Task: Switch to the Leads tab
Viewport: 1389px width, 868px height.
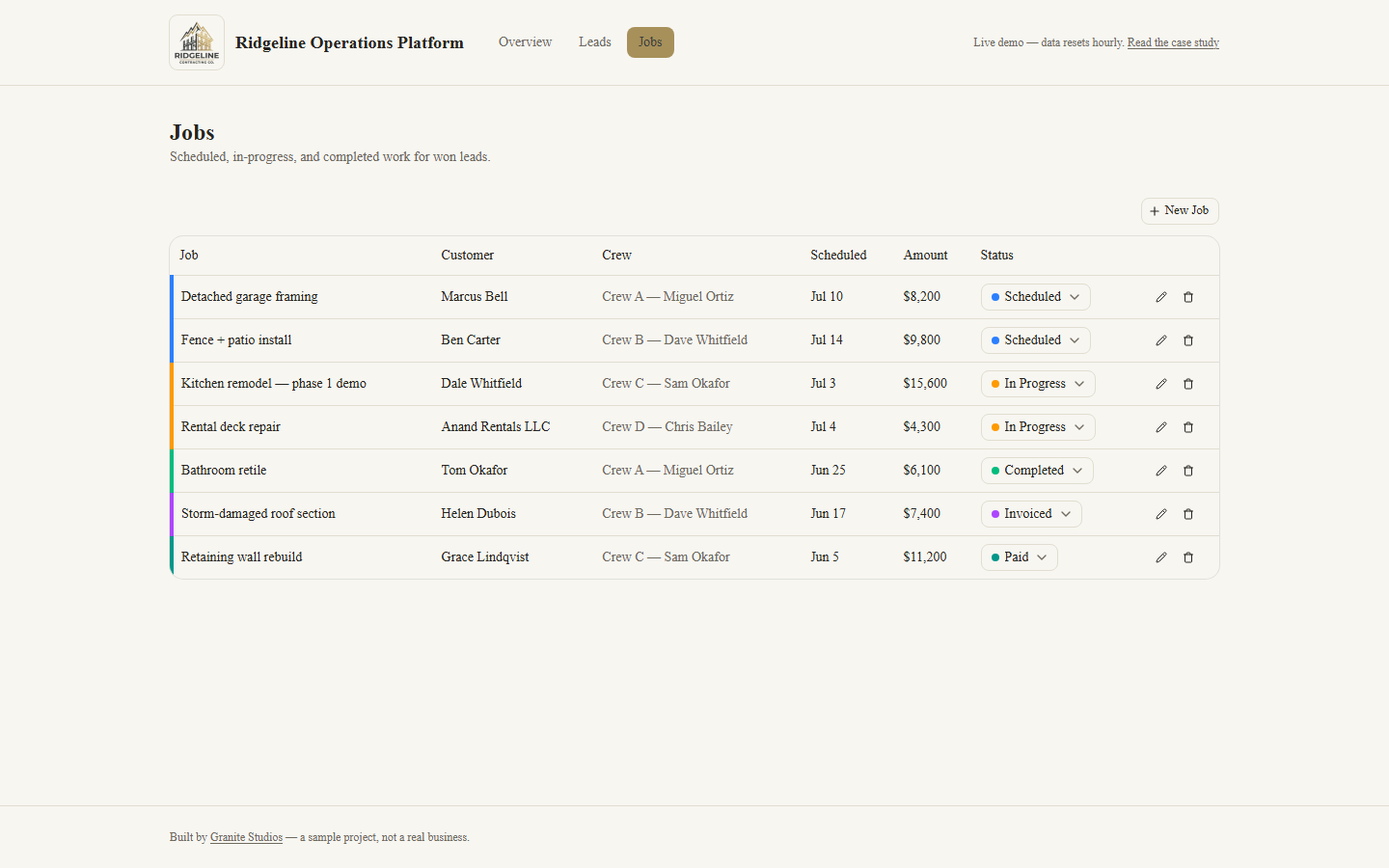Action: coord(595,42)
